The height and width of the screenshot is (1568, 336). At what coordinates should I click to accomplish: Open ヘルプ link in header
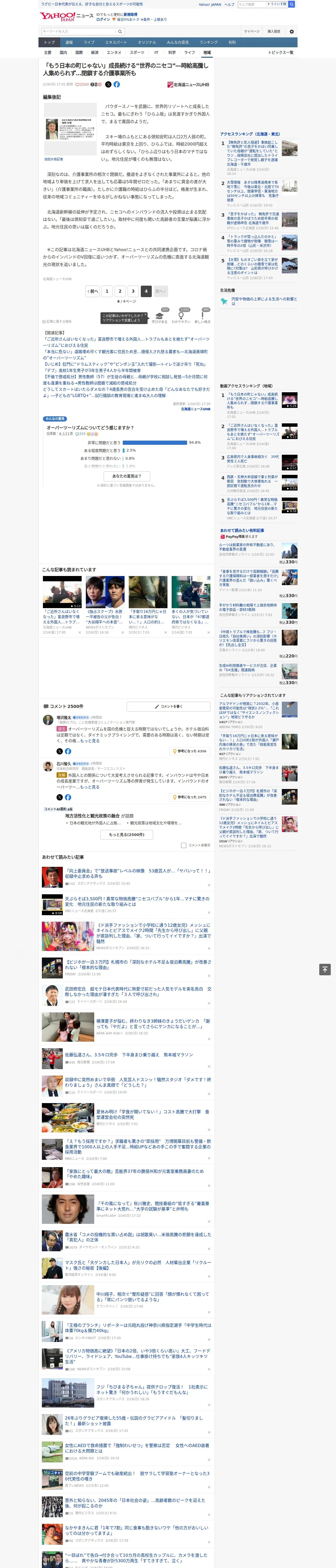coord(229,4)
